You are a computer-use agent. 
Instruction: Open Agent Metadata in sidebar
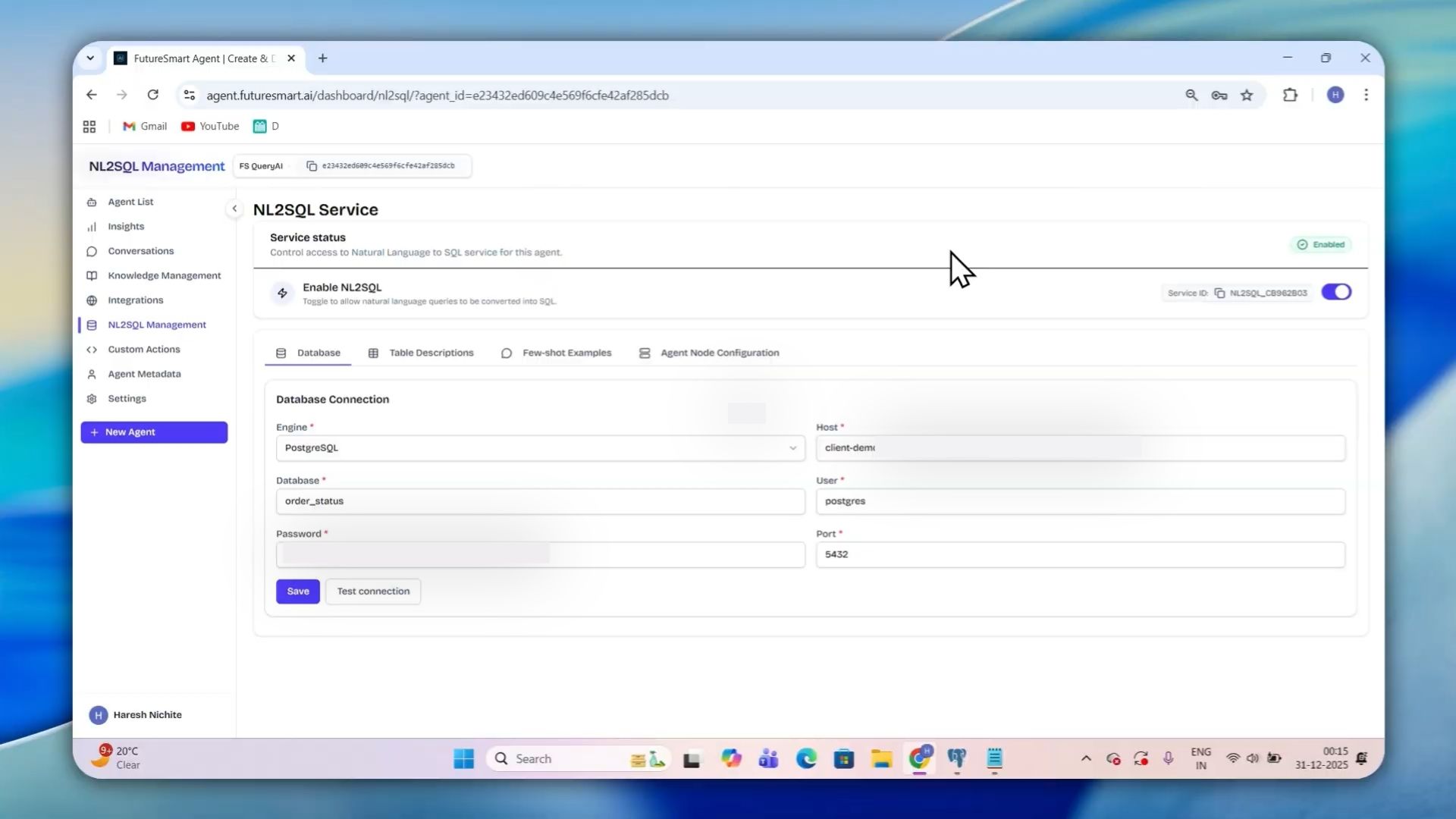144,374
